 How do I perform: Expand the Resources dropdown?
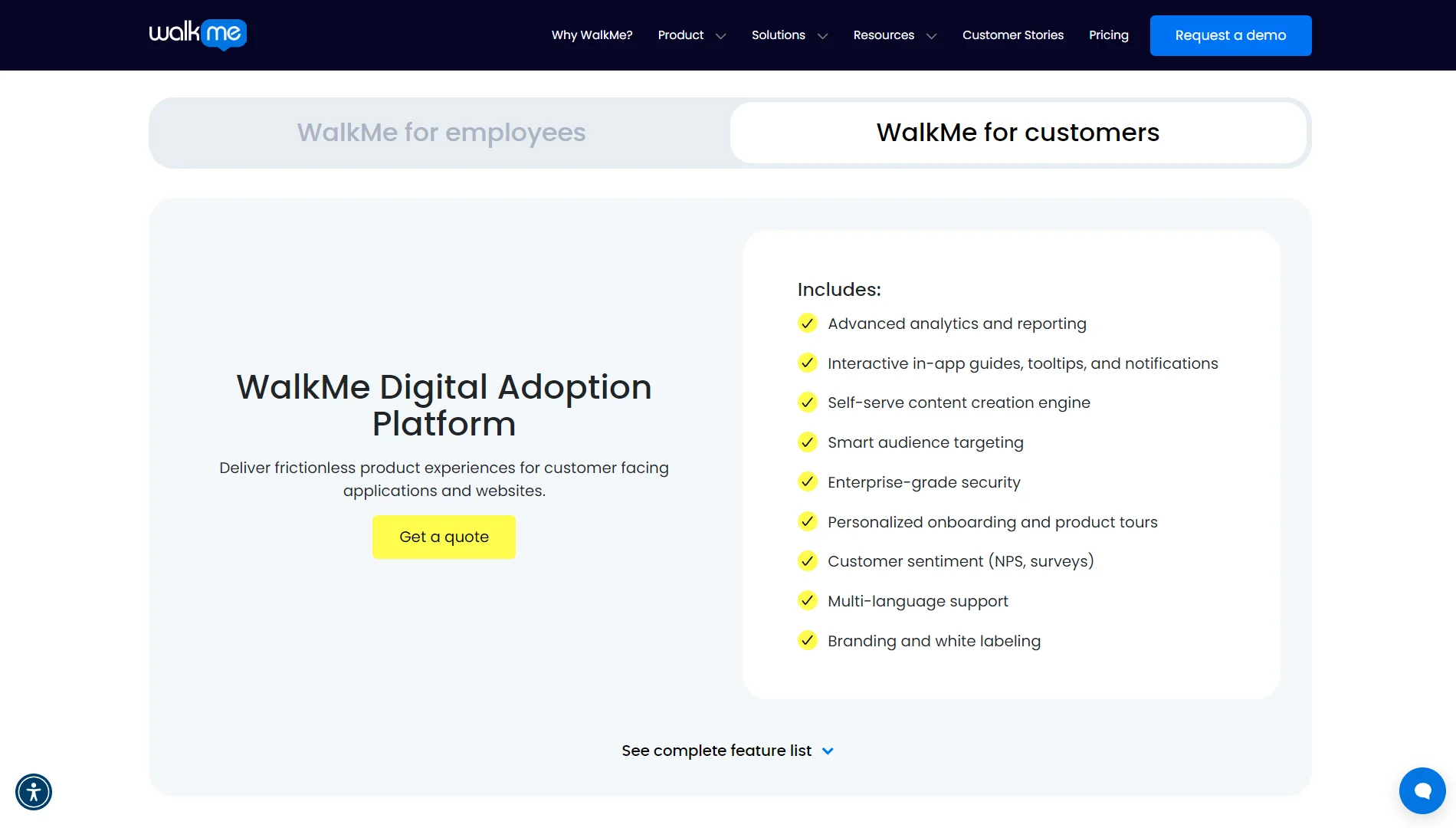[893, 35]
